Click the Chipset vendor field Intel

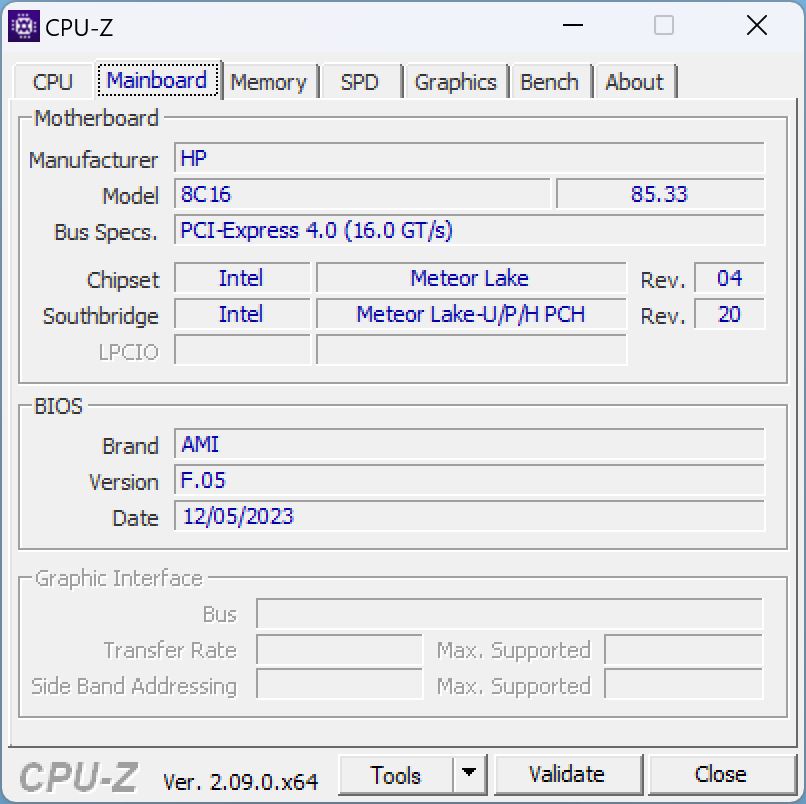(x=242, y=278)
